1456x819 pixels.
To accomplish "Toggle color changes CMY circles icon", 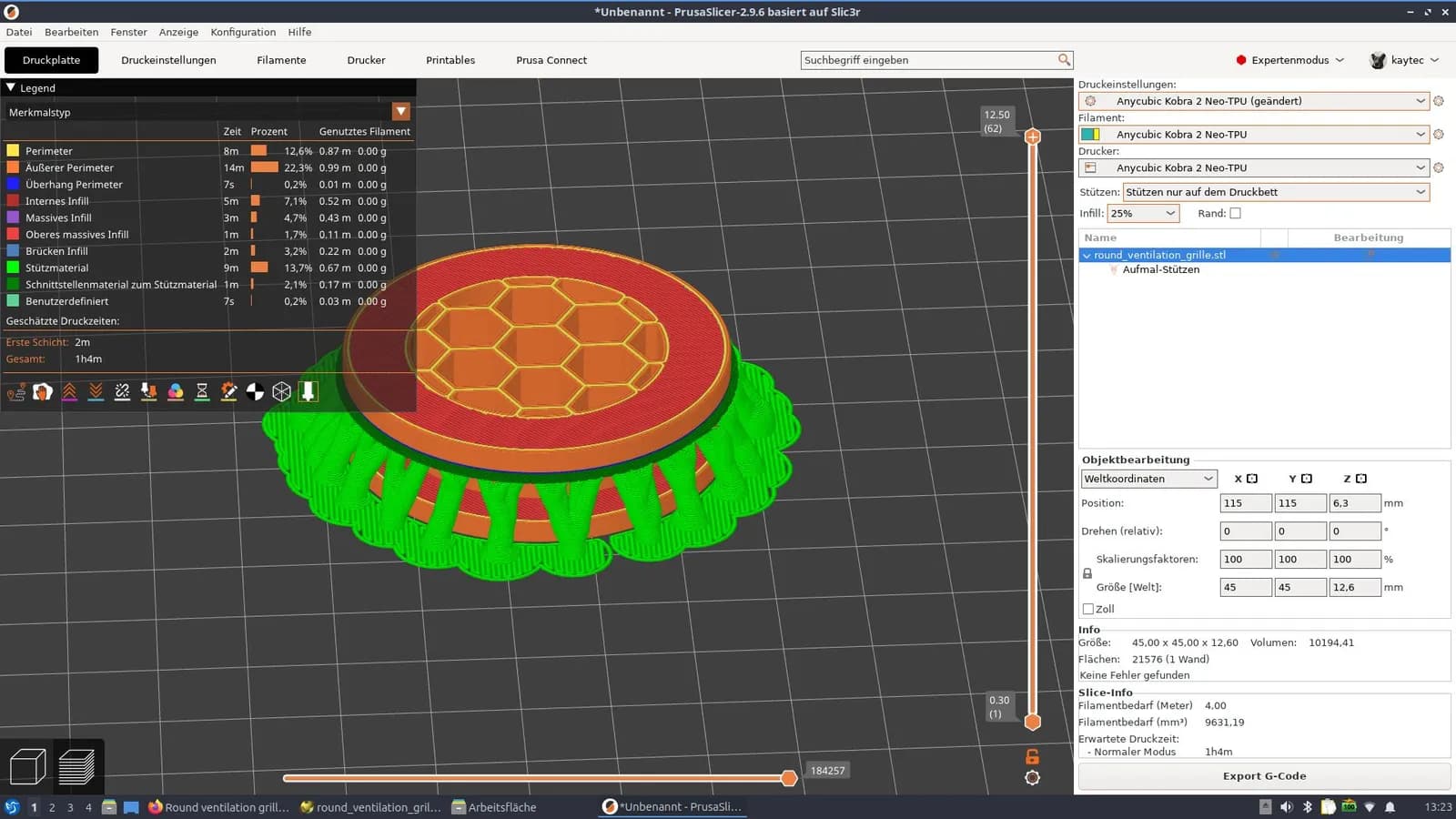I will point(176,392).
